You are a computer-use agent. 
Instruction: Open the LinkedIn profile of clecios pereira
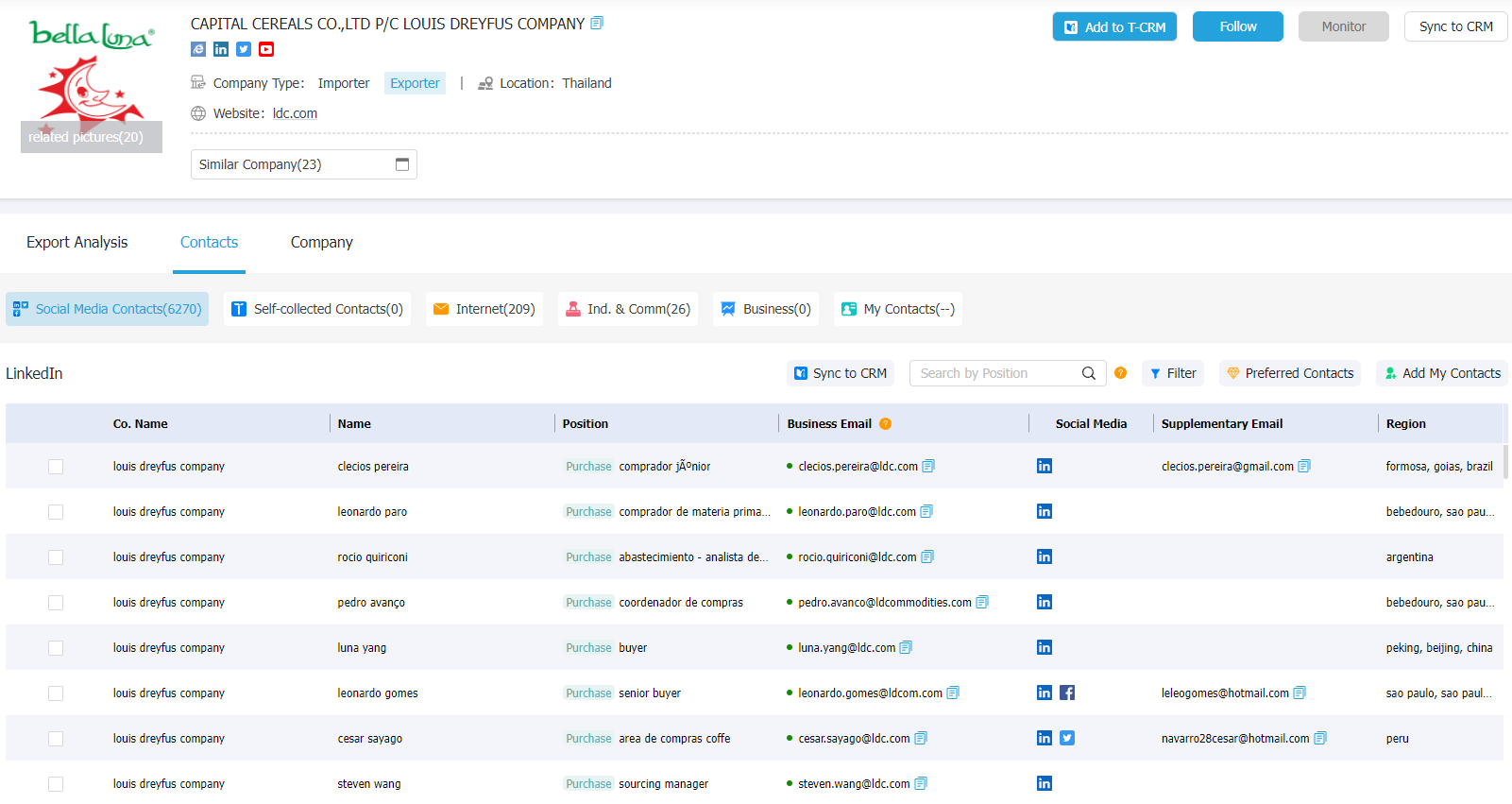[x=1045, y=466]
